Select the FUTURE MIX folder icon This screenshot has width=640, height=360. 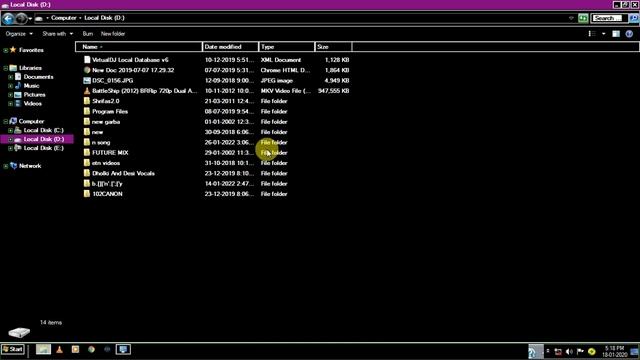coord(87,152)
